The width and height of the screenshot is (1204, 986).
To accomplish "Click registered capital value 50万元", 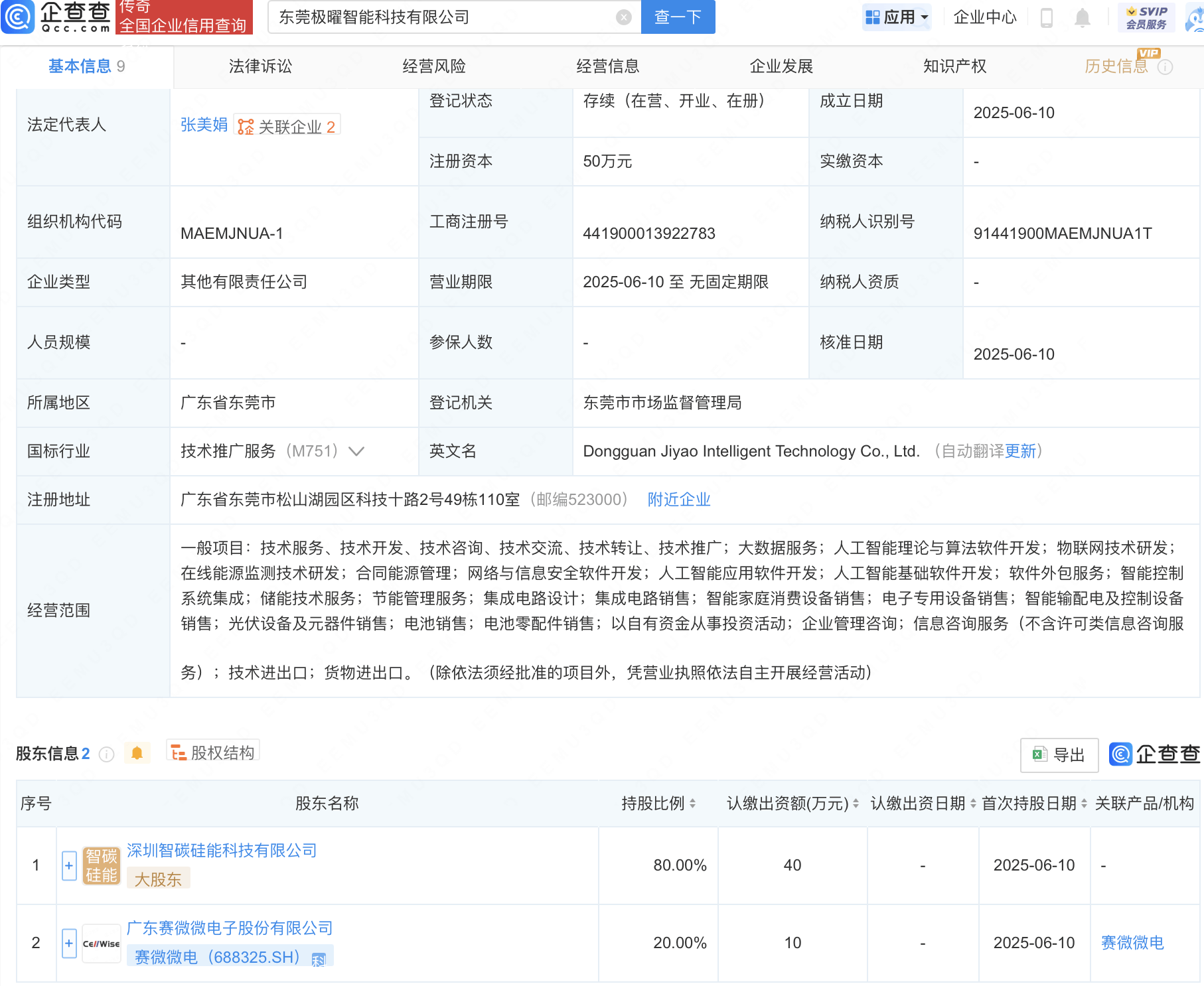I will click(607, 161).
